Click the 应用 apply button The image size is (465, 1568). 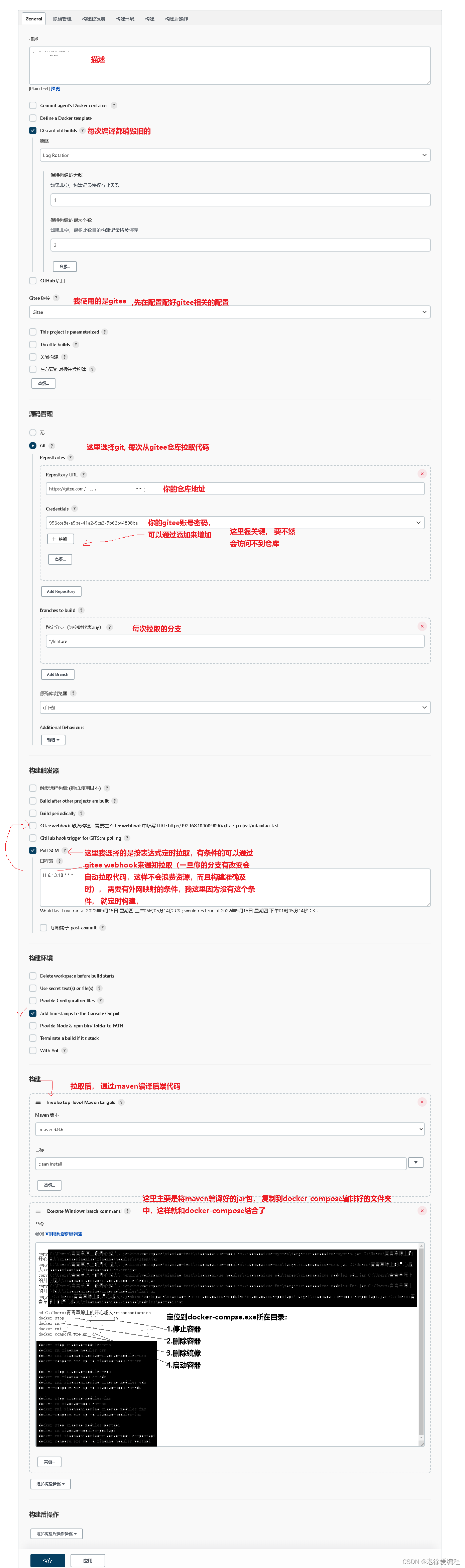point(88,1560)
